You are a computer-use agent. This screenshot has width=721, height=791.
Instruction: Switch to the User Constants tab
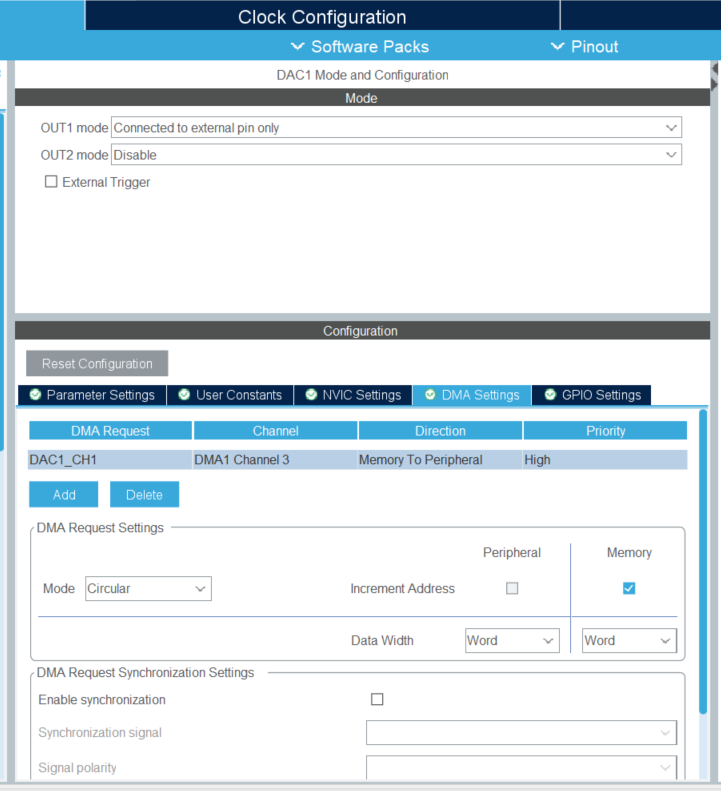230,395
